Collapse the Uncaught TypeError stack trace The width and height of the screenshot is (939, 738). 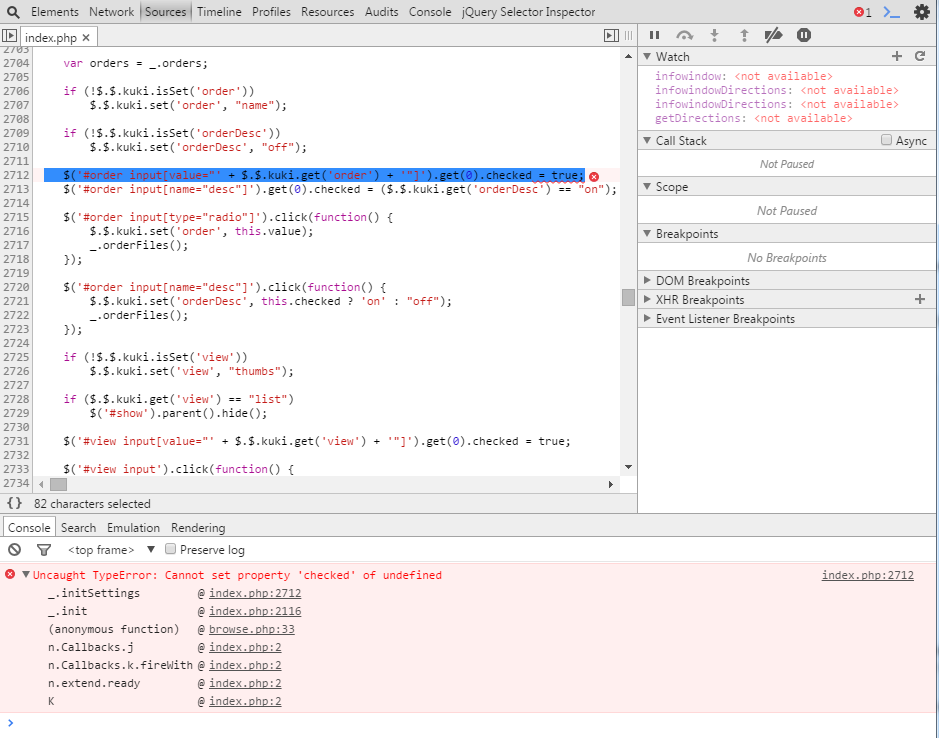click(25, 575)
